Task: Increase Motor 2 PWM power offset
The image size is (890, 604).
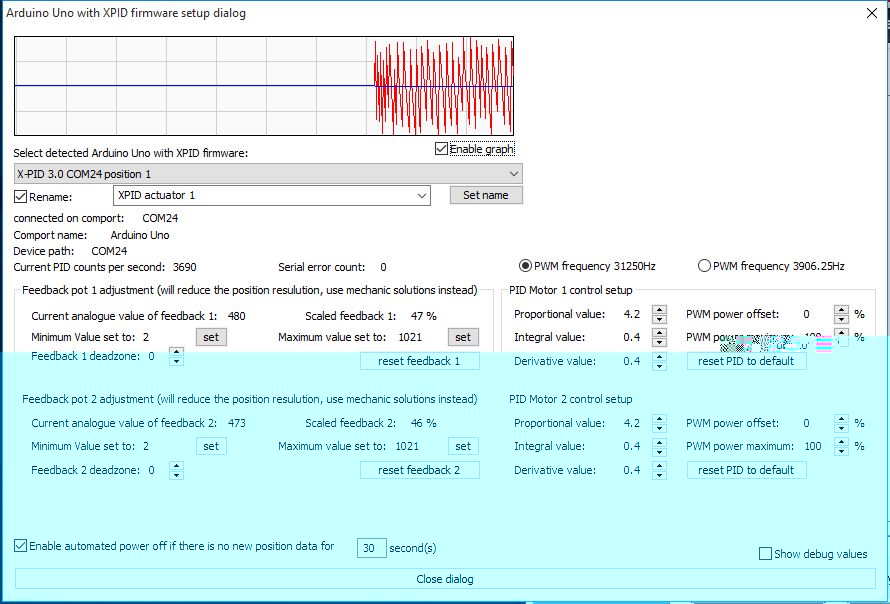Action: [841, 419]
